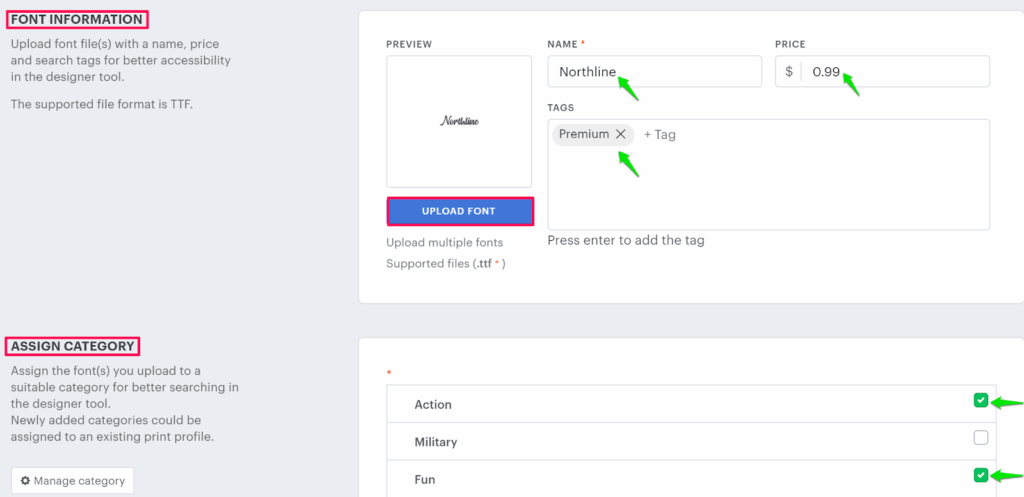Viewport: 1024px width, 497px height.
Task: Uncheck the Action category checkbox
Action: point(980,401)
